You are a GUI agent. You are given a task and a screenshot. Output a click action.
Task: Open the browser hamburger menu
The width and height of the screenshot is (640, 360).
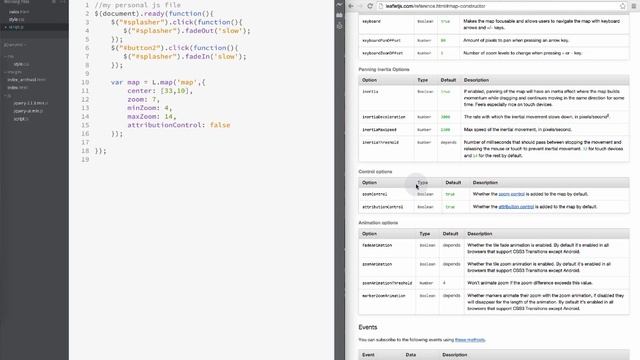[634, 6]
